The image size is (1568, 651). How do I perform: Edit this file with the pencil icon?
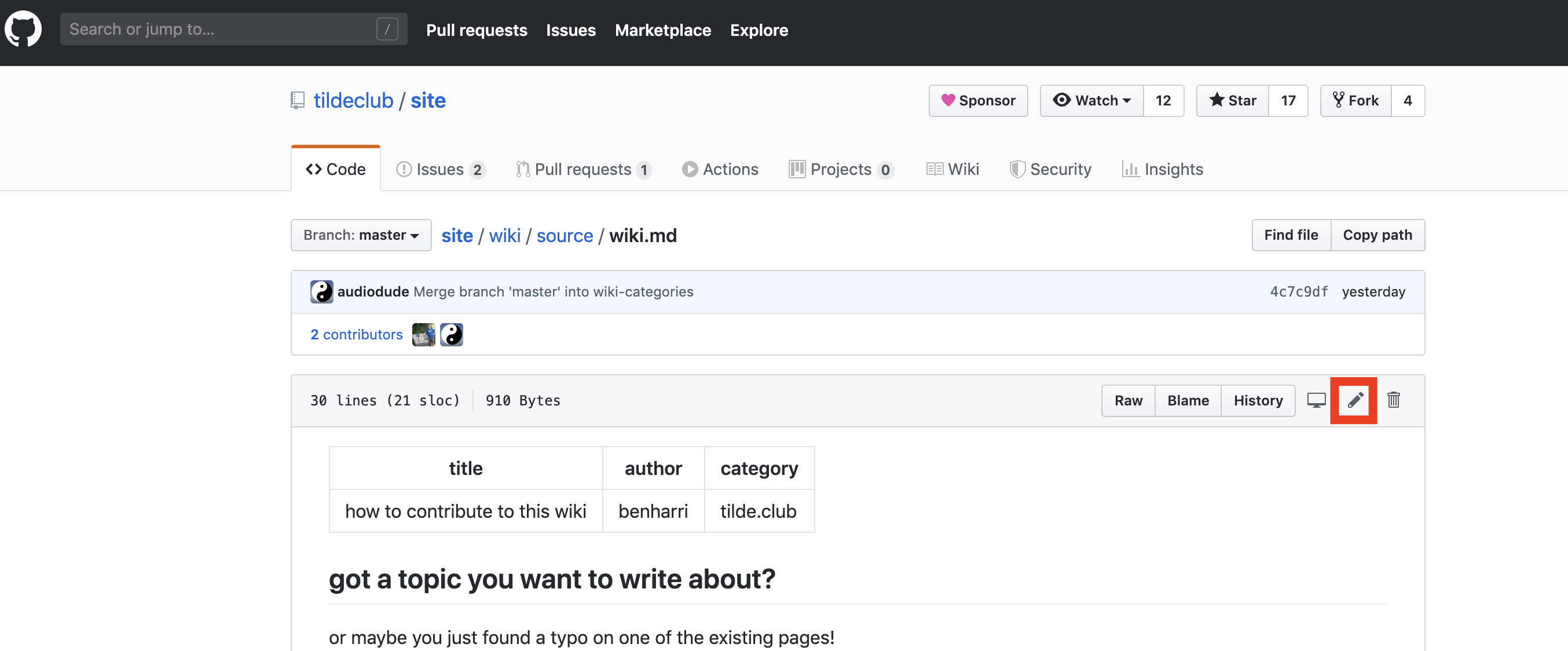click(1354, 400)
